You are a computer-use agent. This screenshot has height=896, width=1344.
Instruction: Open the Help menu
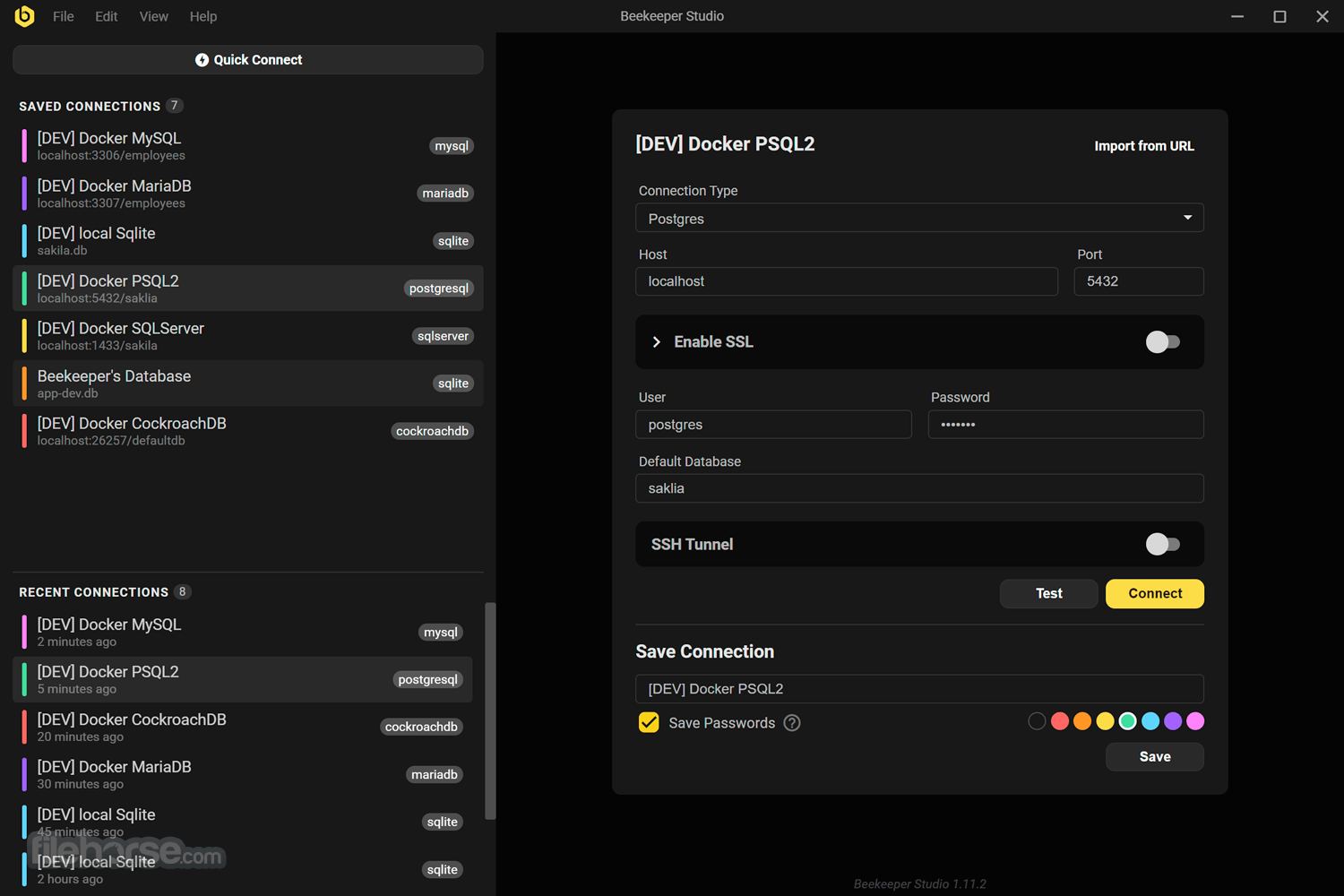click(203, 16)
